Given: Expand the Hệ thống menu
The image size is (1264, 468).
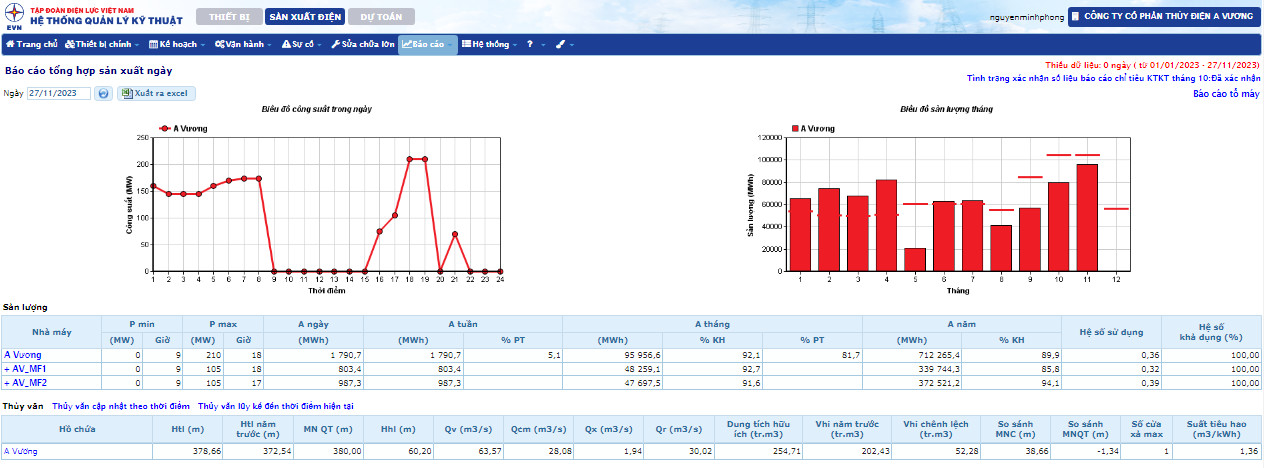Looking at the screenshot, I should (x=490, y=44).
